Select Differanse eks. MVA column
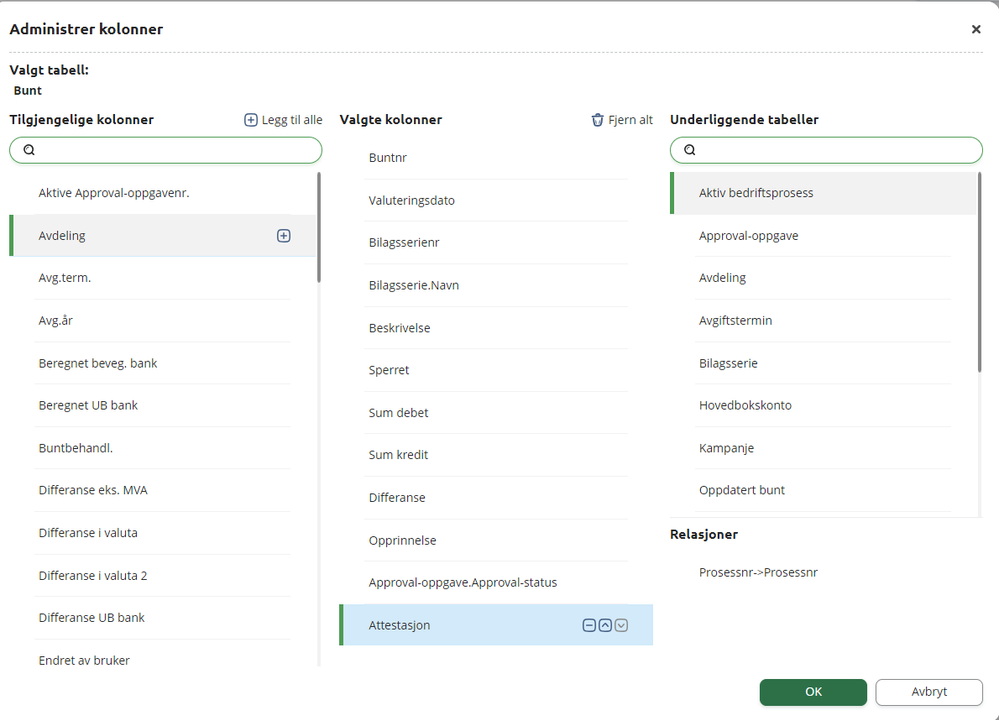 [x=162, y=490]
